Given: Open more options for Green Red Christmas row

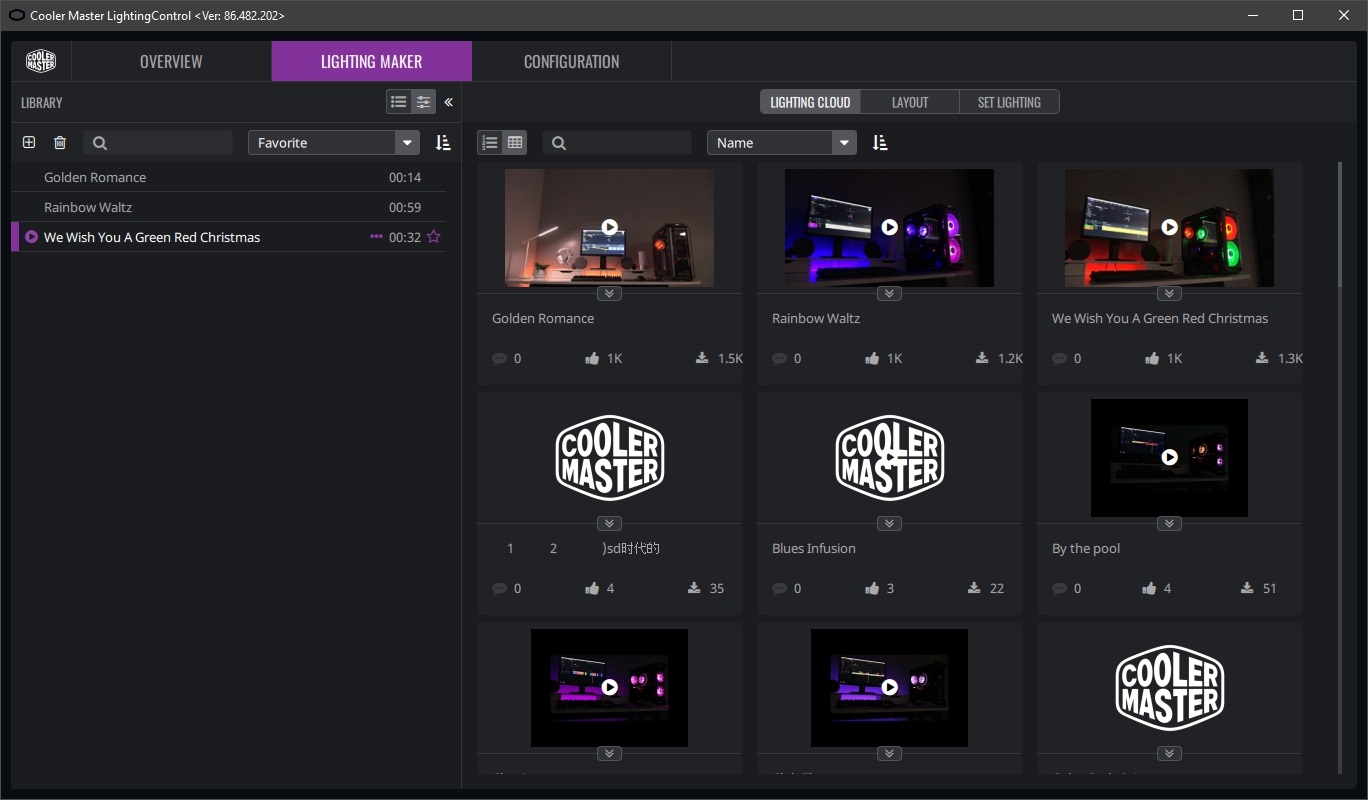Looking at the screenshot, I should coord(376,237).
